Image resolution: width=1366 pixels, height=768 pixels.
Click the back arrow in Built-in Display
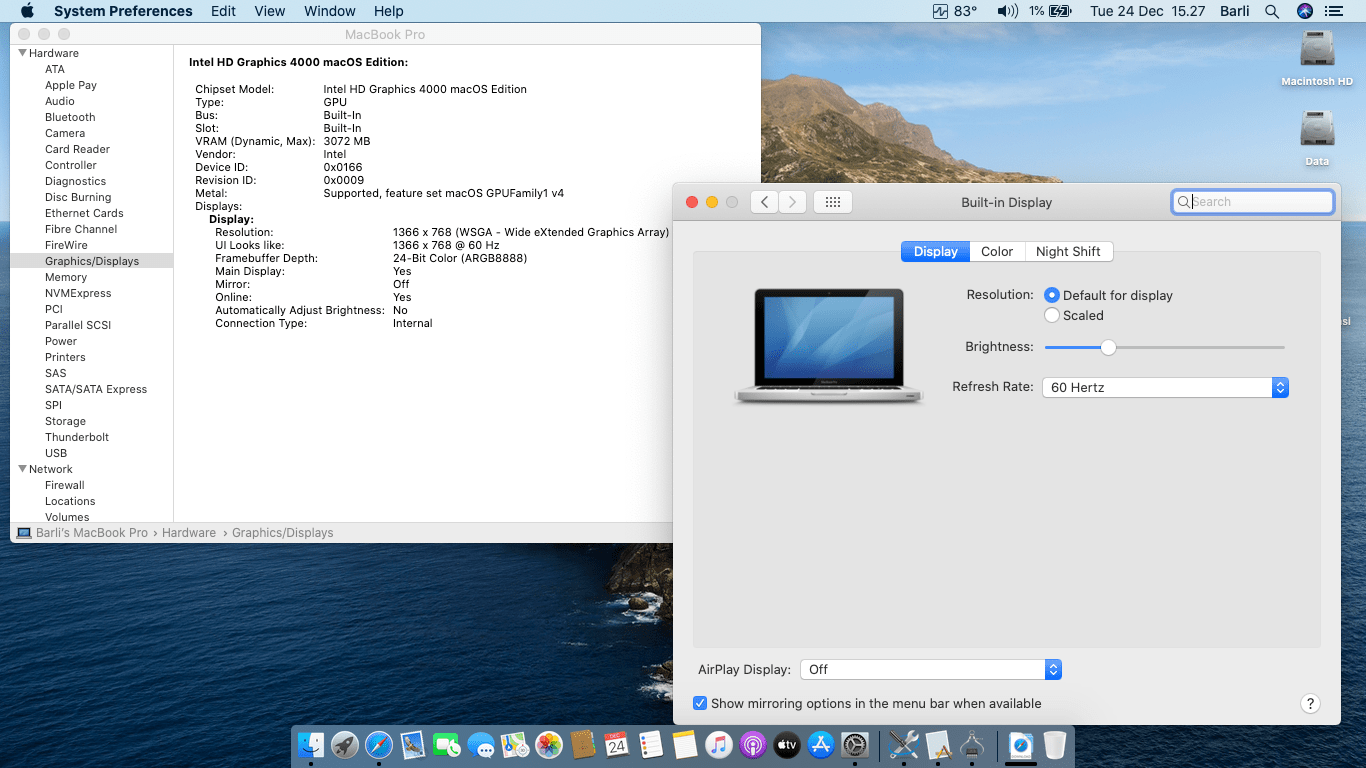tap(764, 202)
